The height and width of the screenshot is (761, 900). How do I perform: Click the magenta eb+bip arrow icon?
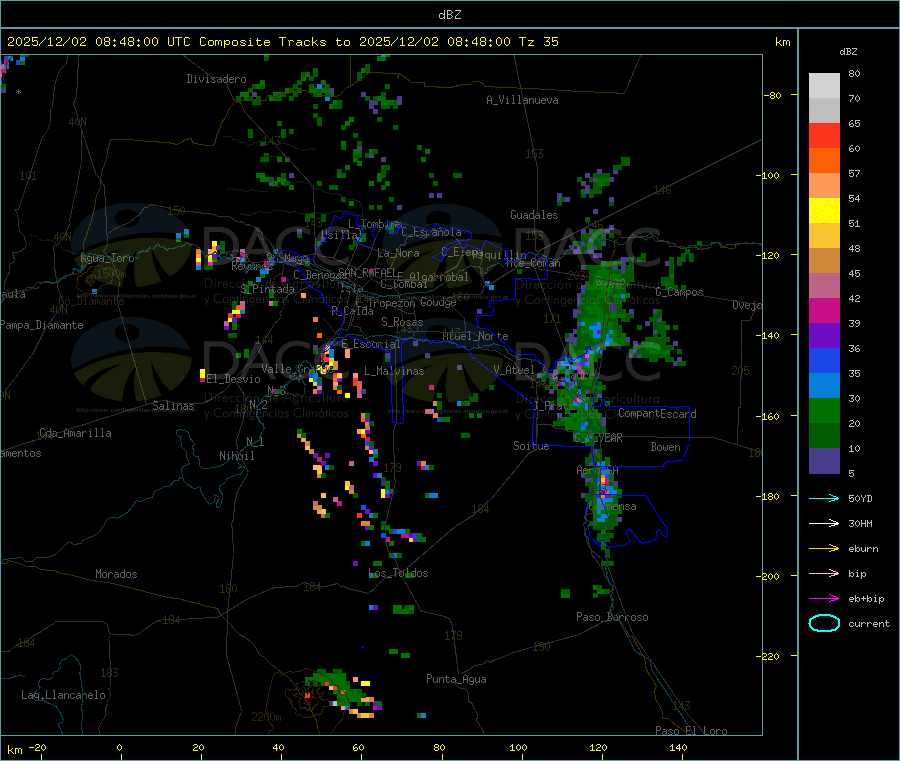[824, 598]
